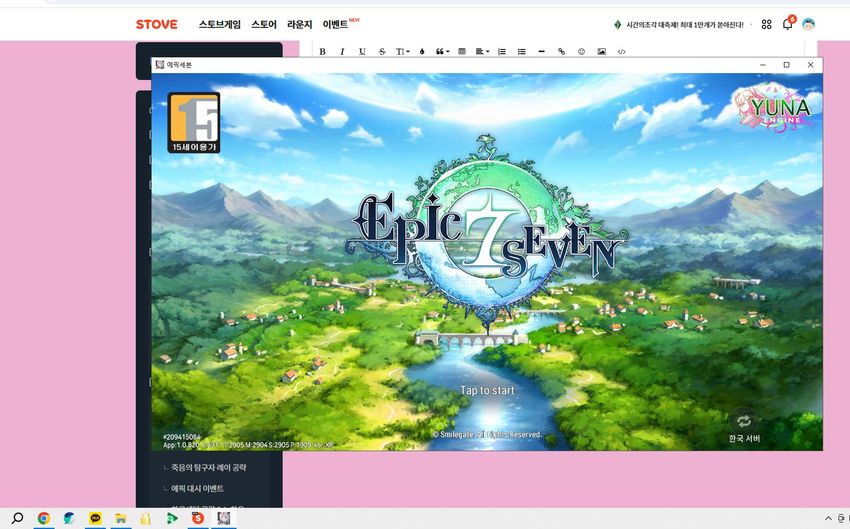Toggle underline formatting in the editor toolbar
Viewport: 850px width, 529px height.
pos(362,51)
